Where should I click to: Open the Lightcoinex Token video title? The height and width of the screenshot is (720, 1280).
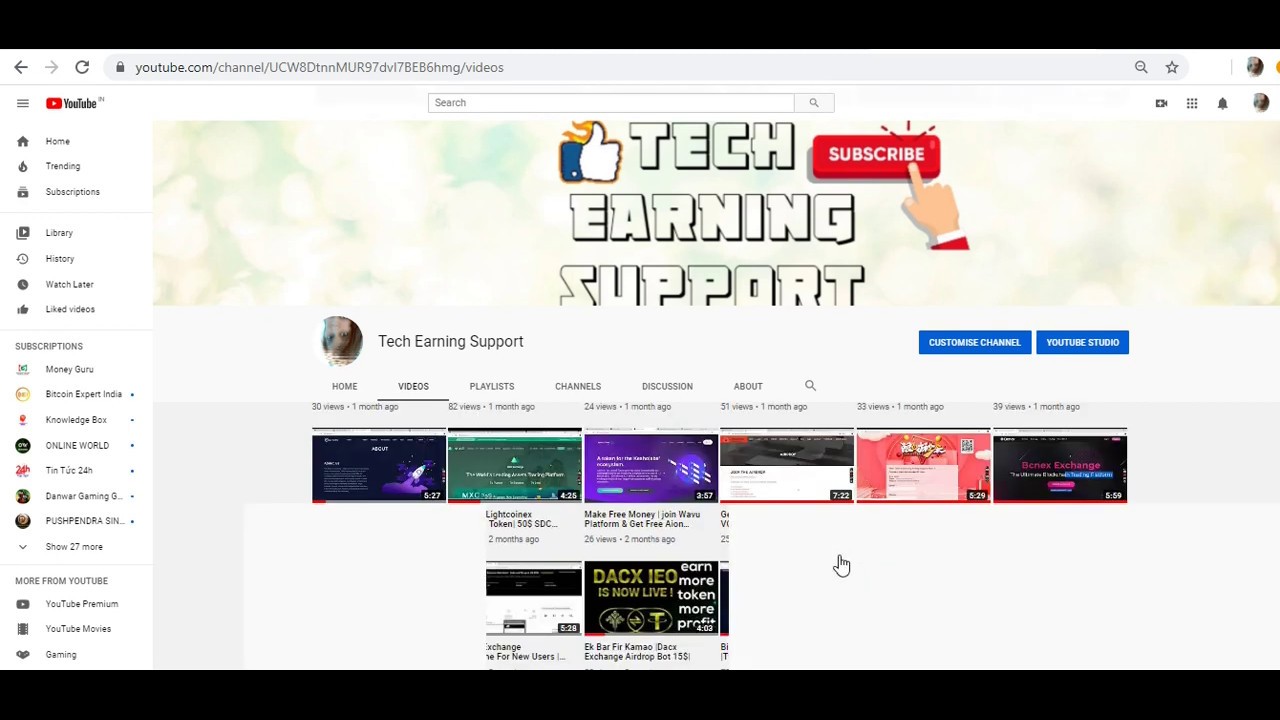tap(523, 519)
